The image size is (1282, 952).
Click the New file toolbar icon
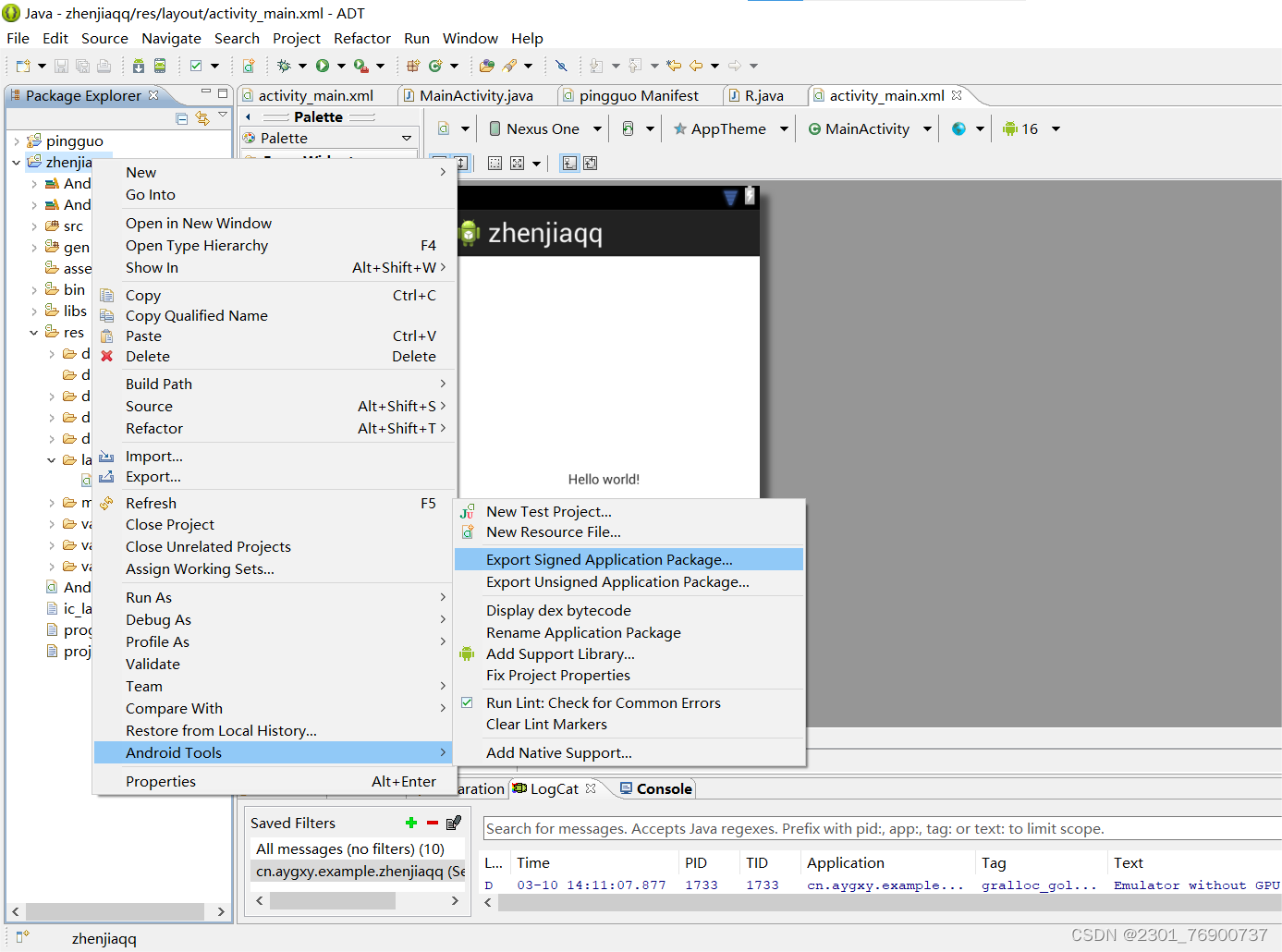23,66
